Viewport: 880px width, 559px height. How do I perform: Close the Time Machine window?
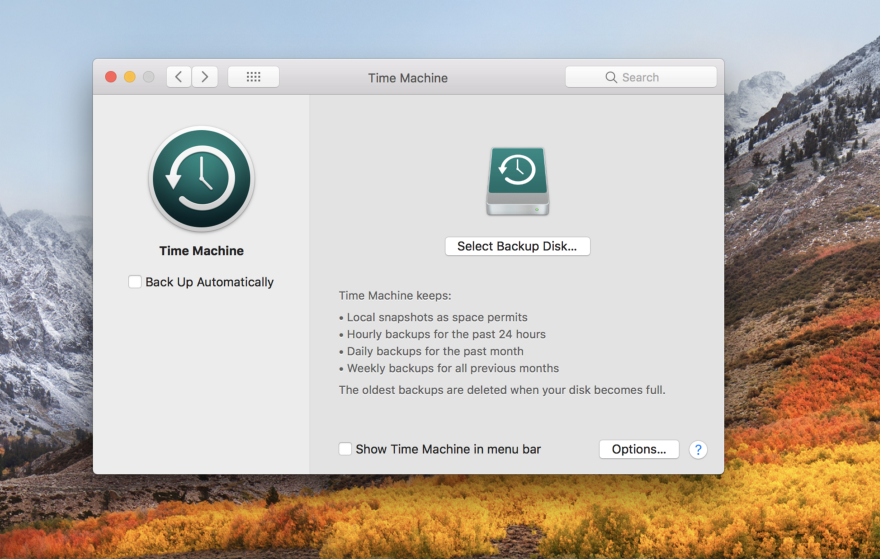click(x=111, y=77)
